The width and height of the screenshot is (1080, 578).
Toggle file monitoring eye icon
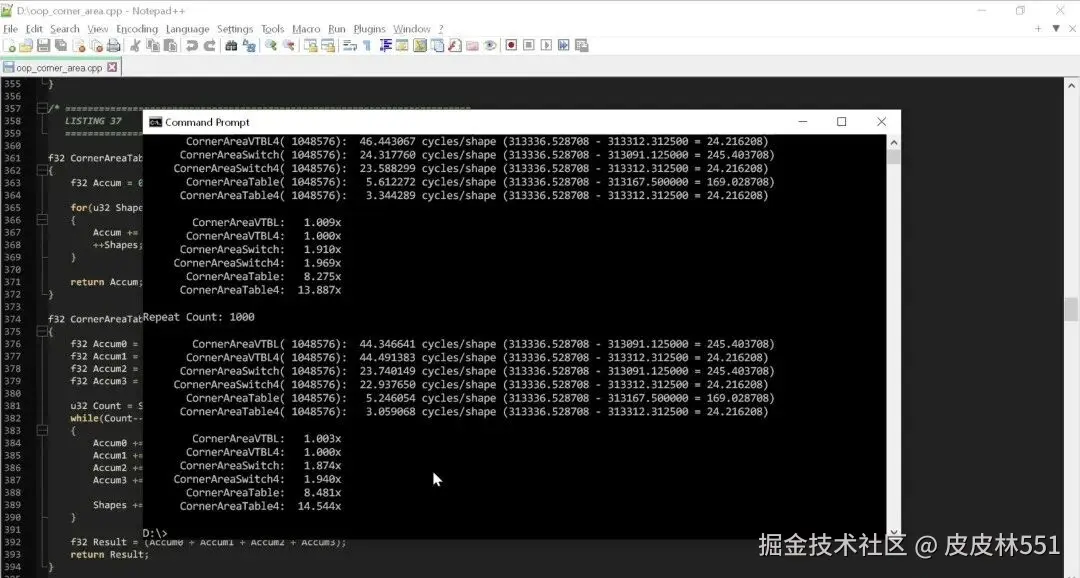490,45
